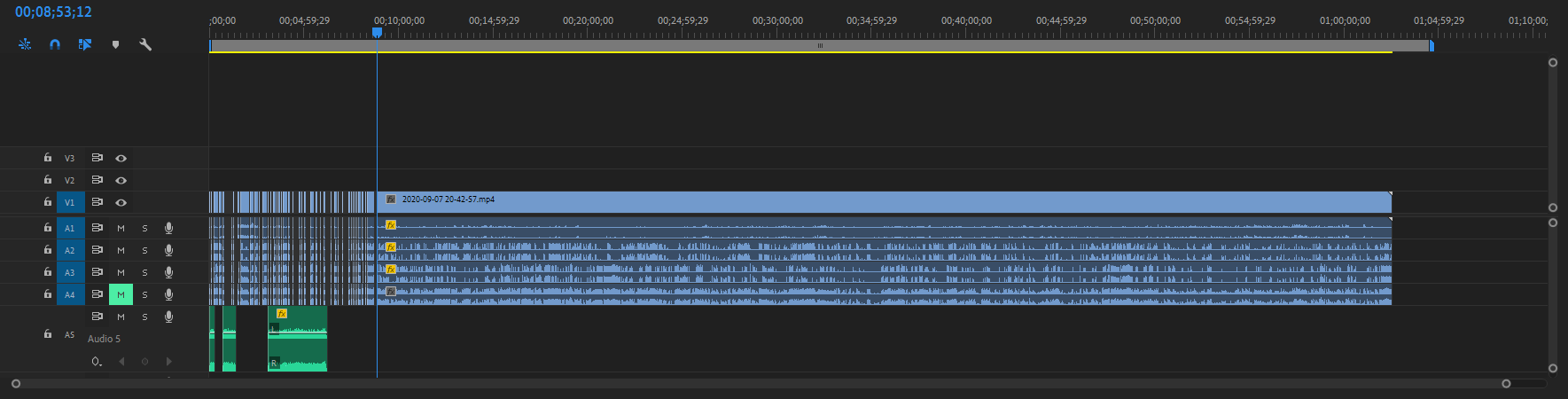Image resolution: width=1568 pixels, height=399 pixels.
Task: Open Timeline Display Settings wrench
Action: (x=145, y=43)
